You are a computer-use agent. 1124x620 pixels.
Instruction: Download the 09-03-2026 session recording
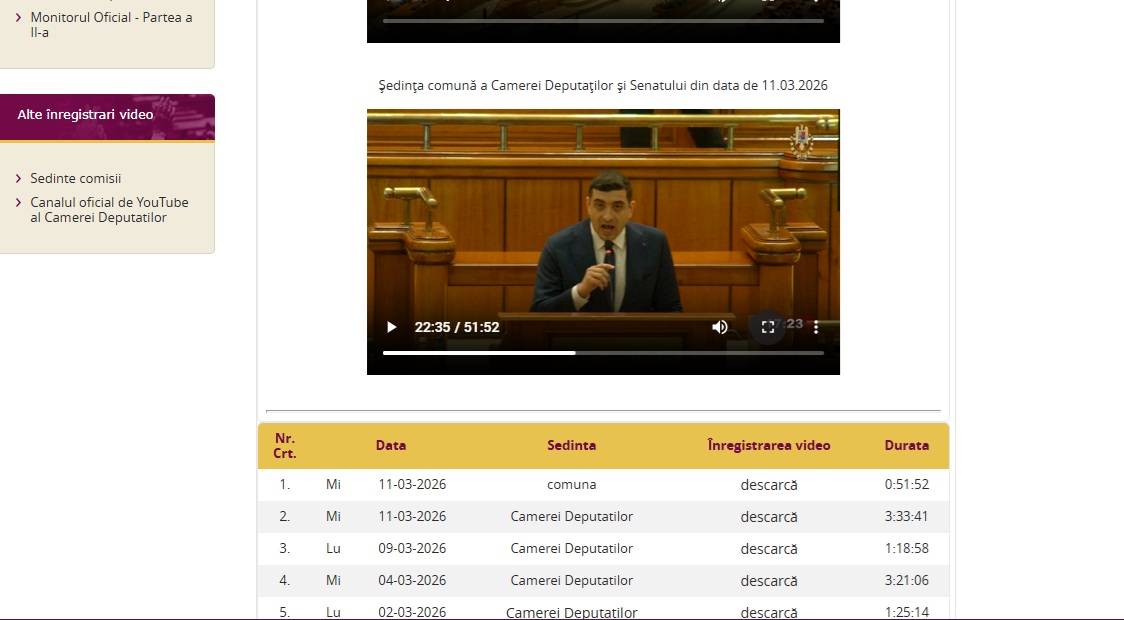(769, 549)
